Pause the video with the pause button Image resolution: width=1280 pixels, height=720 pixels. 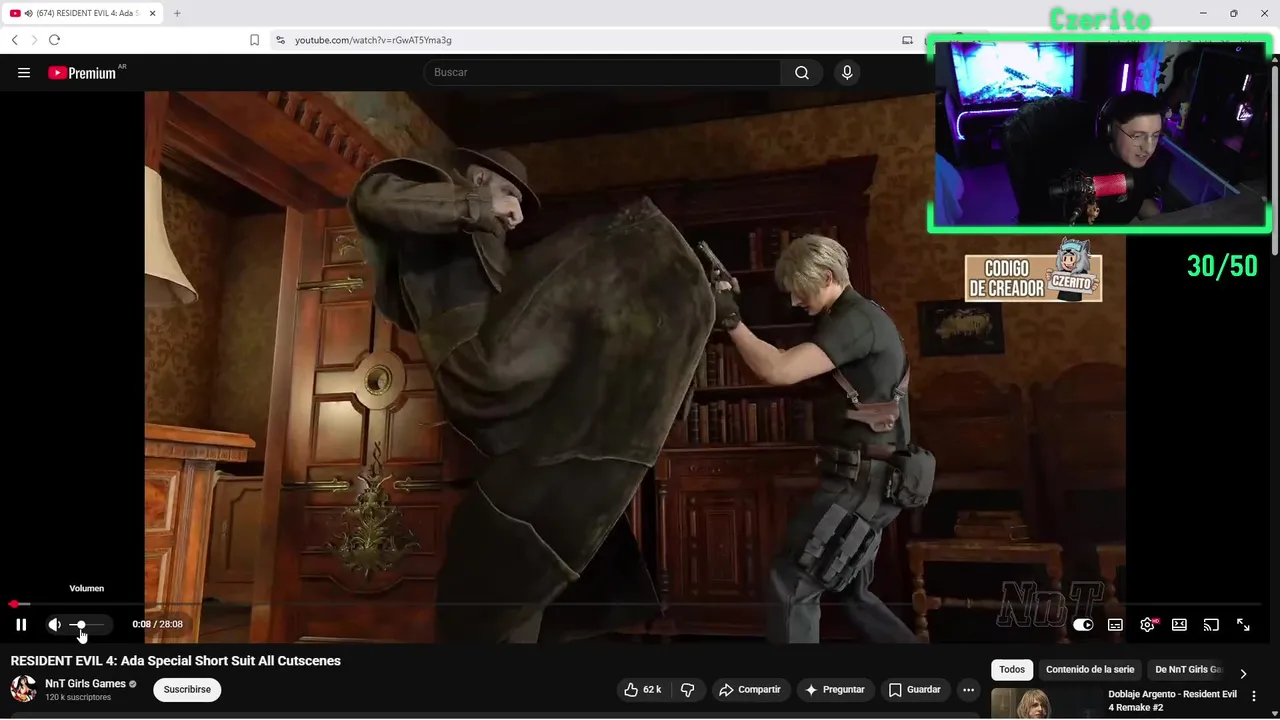point(21,624)
